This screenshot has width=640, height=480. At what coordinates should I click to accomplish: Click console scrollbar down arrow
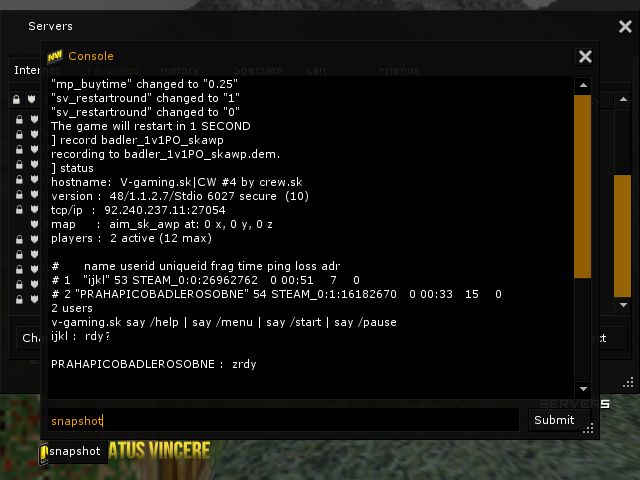tap(583, 389)
